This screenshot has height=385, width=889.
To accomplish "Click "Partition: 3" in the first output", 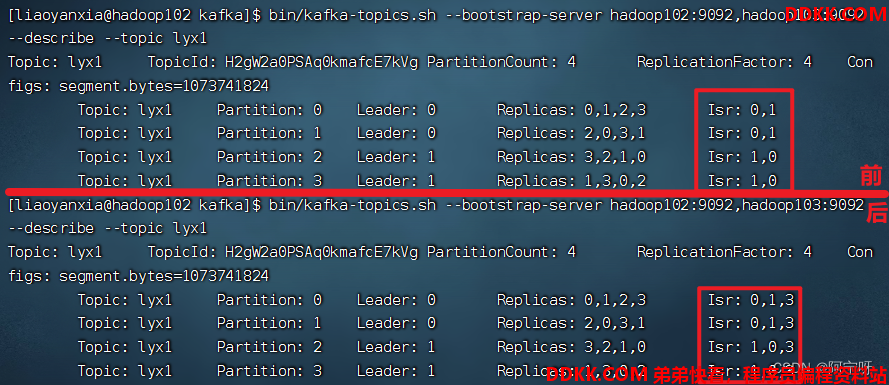I will click(269, 181).
